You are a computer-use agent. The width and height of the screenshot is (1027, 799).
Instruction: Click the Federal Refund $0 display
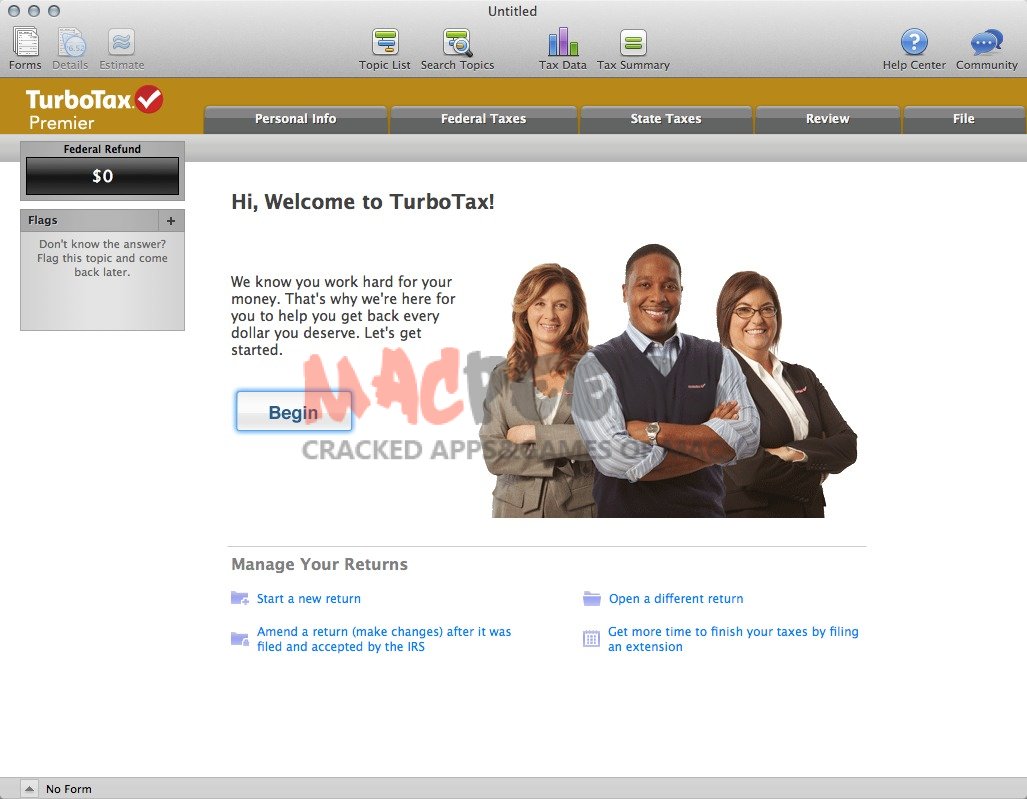pyautogui.click(x=102, y=176)
